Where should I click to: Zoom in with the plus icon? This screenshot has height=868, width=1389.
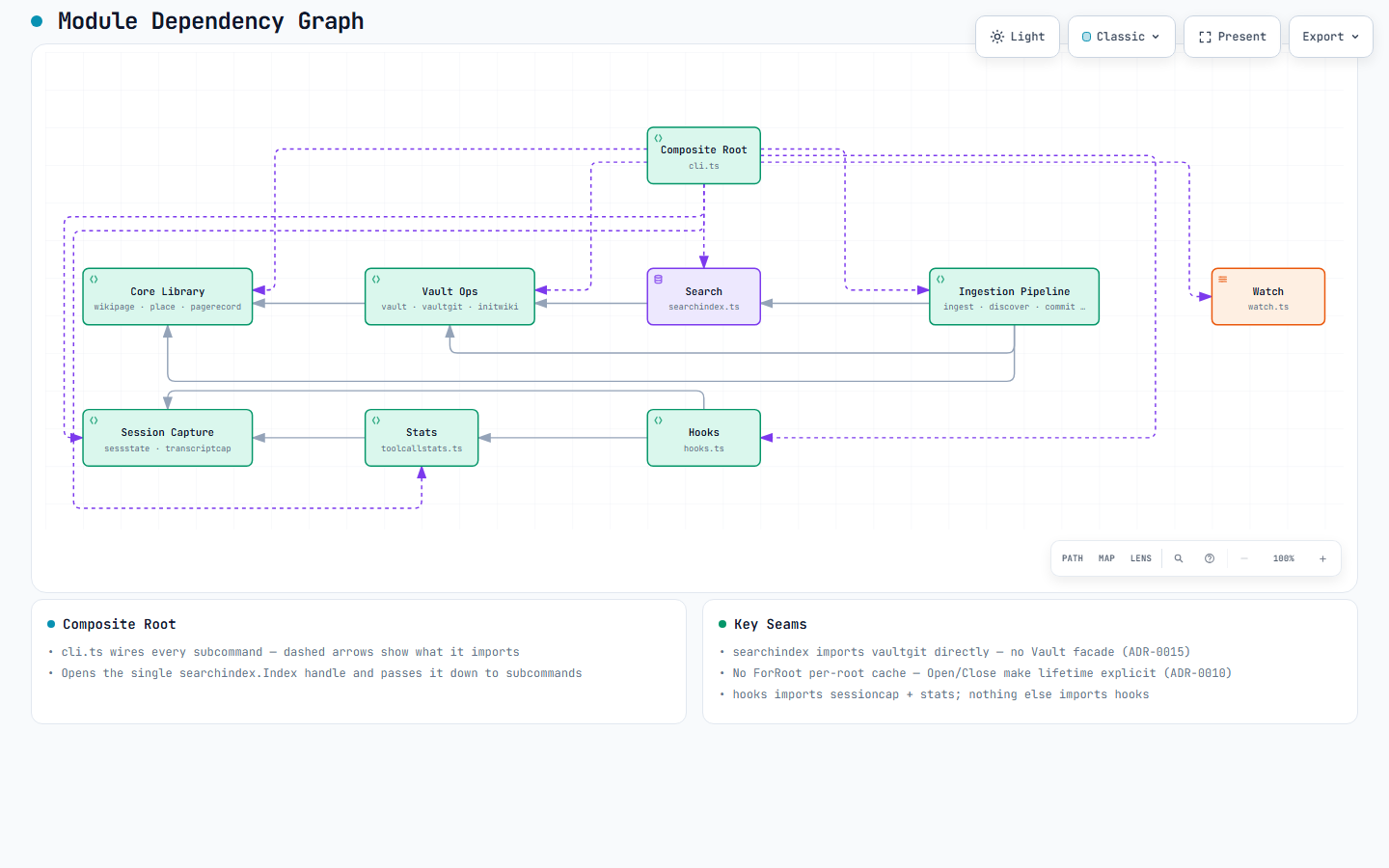1322,558
